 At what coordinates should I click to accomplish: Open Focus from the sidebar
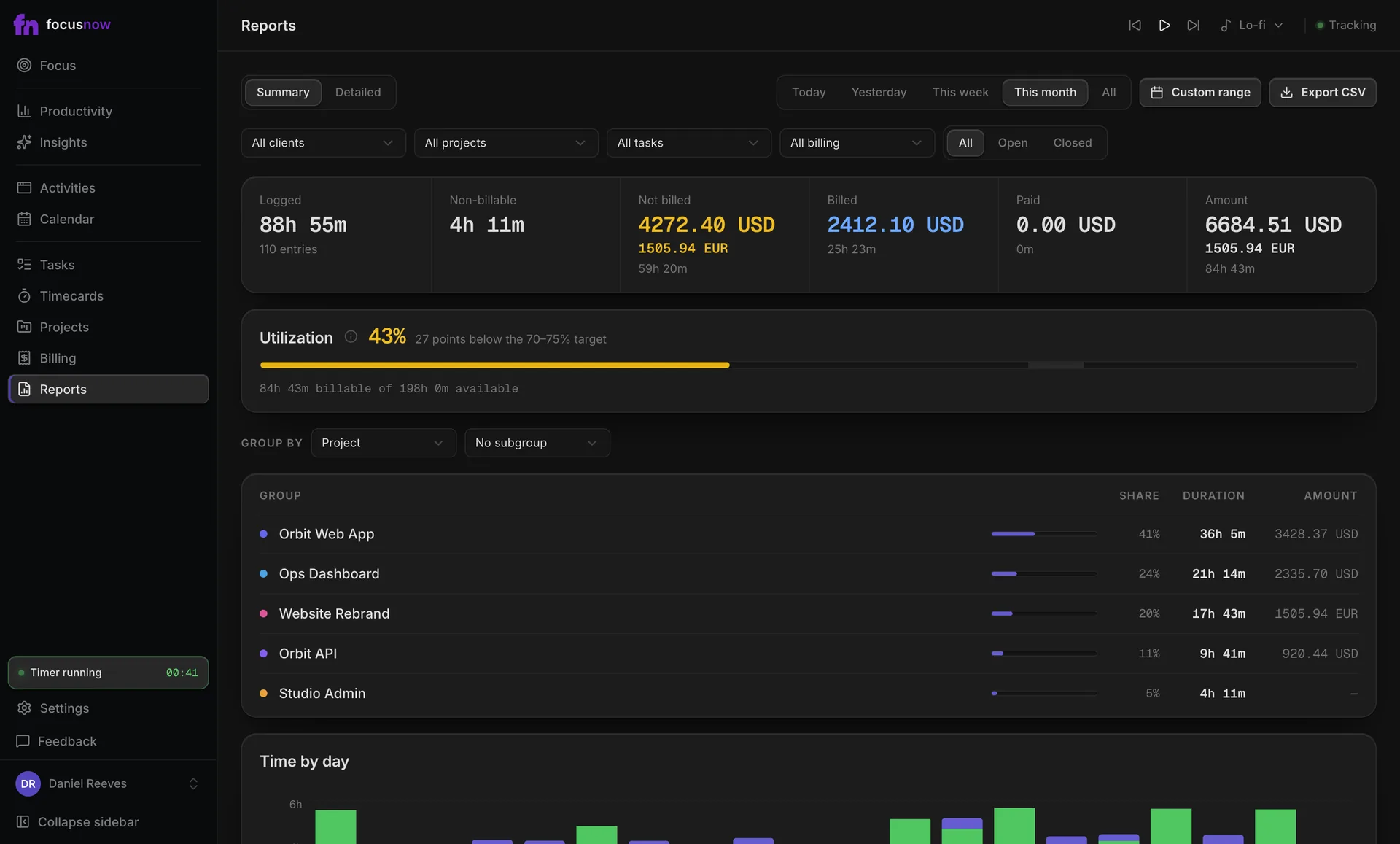(108, 65)
